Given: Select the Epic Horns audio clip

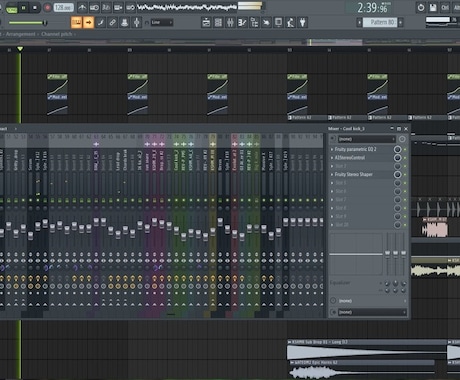Looking at the screenshot, I should click(x=362, y=369).
